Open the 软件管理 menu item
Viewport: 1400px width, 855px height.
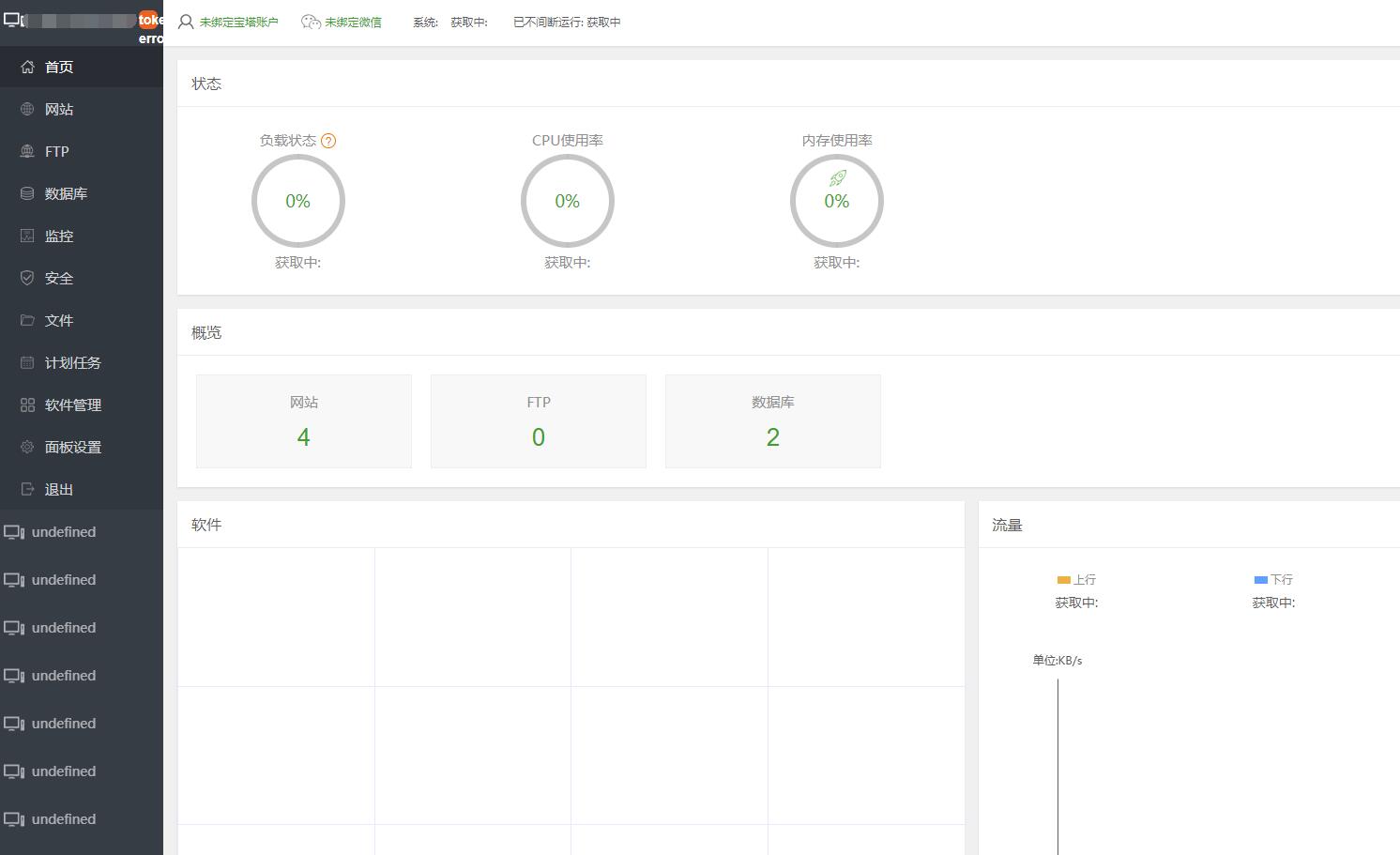pyautogui.click(x=82, y=405)
